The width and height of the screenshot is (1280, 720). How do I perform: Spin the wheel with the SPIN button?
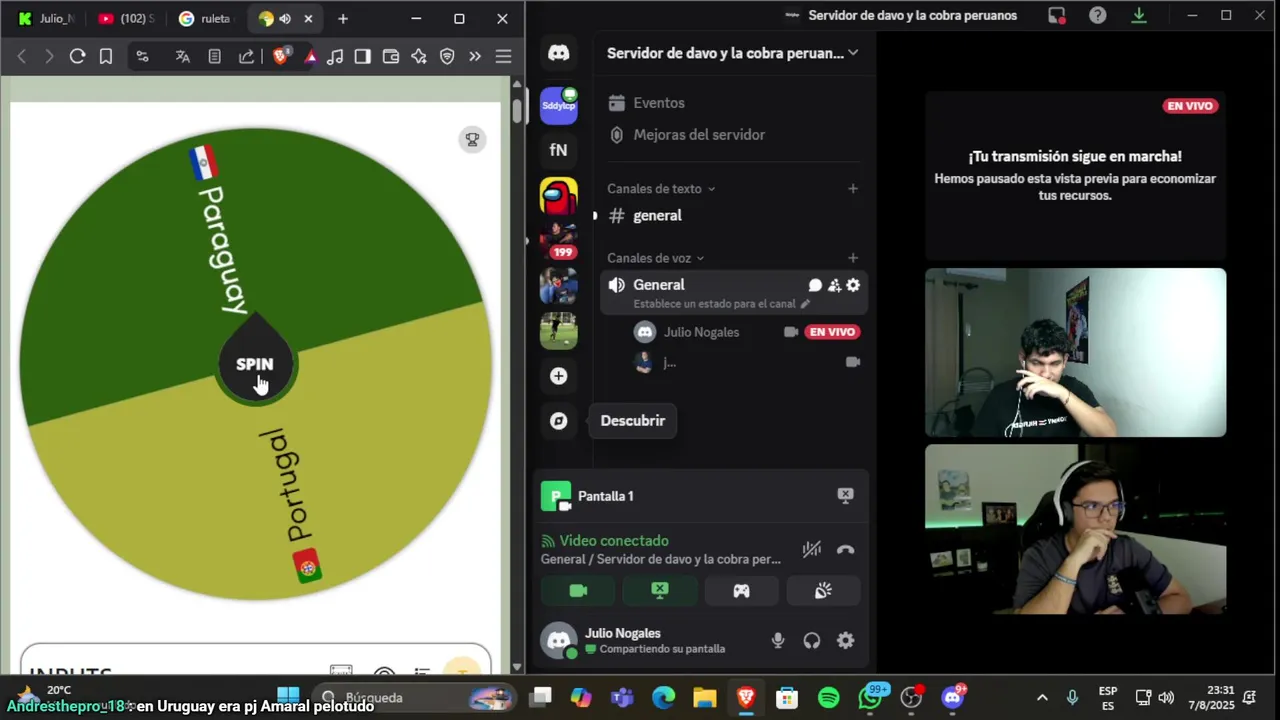click(x=255, y=365)
